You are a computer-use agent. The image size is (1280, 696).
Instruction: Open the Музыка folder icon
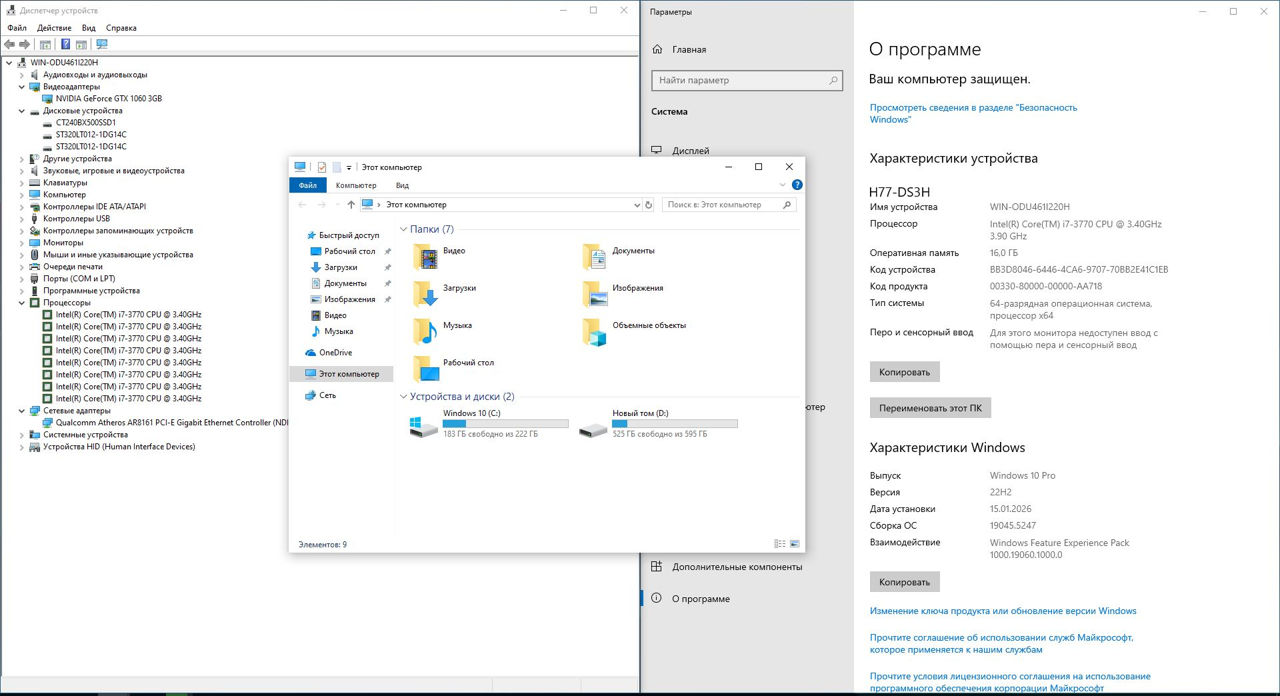coord(427,331)
